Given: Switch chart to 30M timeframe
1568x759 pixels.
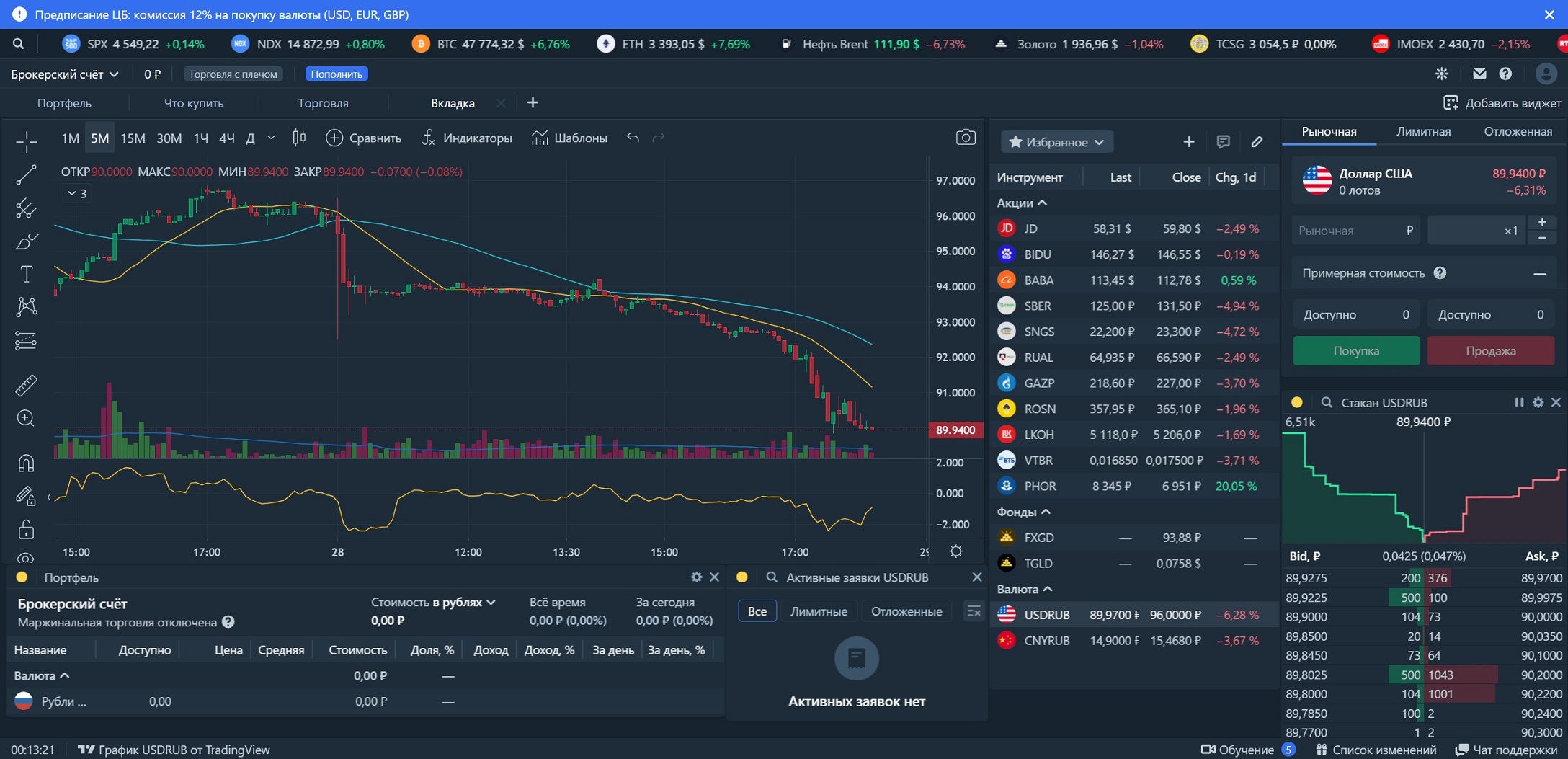Looking at the screenshot, I should click(169, 138).
